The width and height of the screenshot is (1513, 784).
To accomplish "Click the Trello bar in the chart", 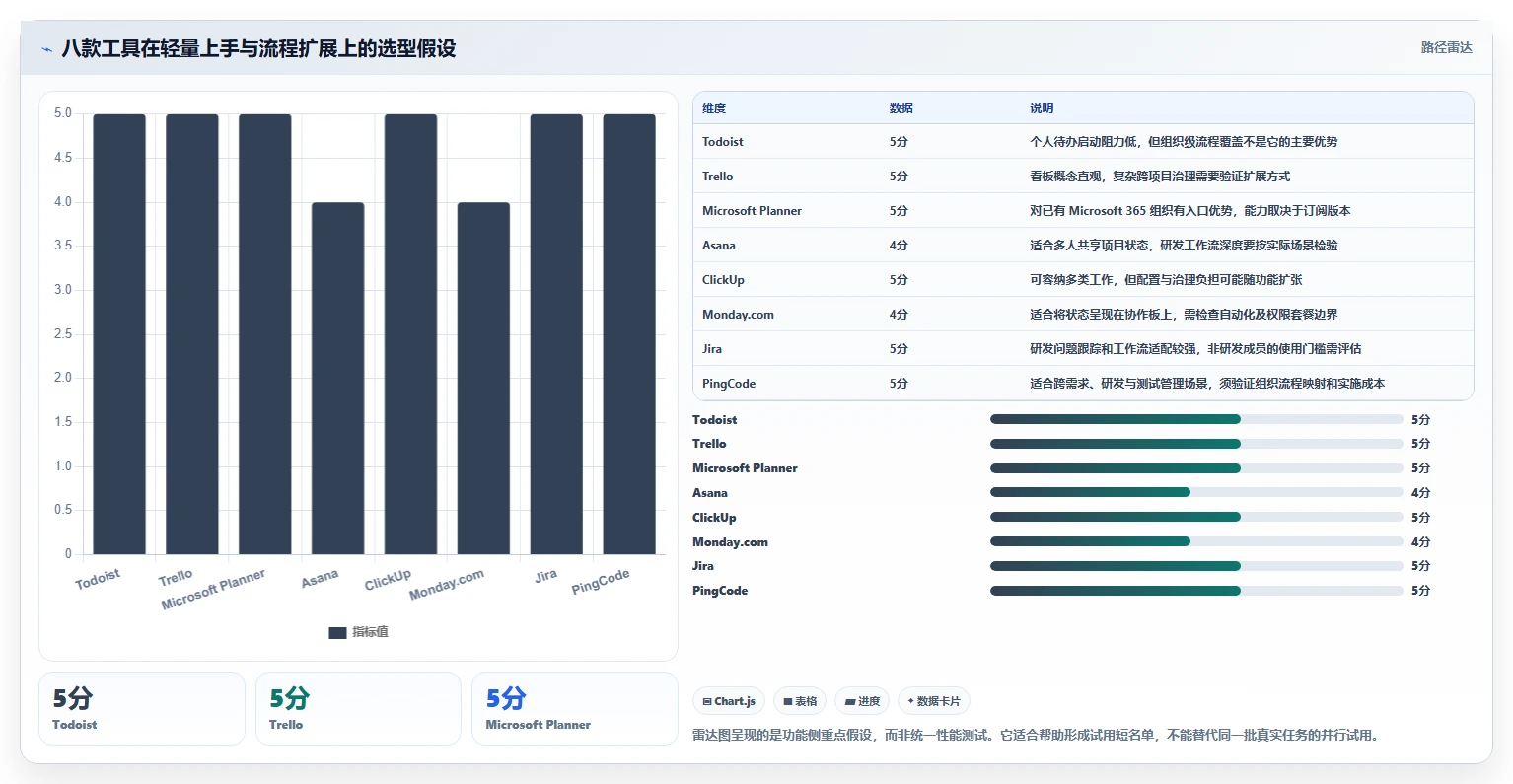I will [x=192, y=334].
